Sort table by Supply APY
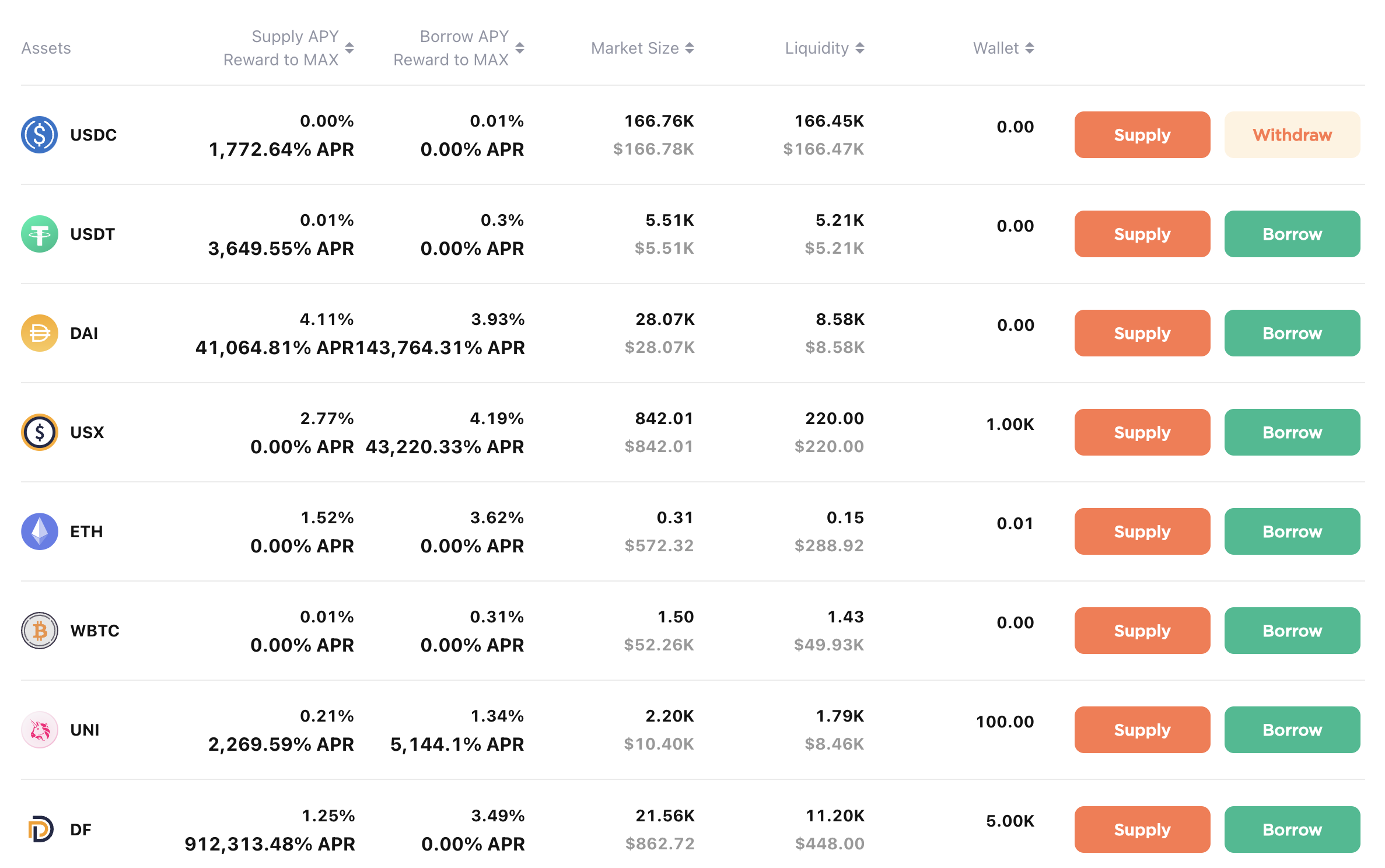This screenshot has width=1385, height=868. (x=349, y=48)
